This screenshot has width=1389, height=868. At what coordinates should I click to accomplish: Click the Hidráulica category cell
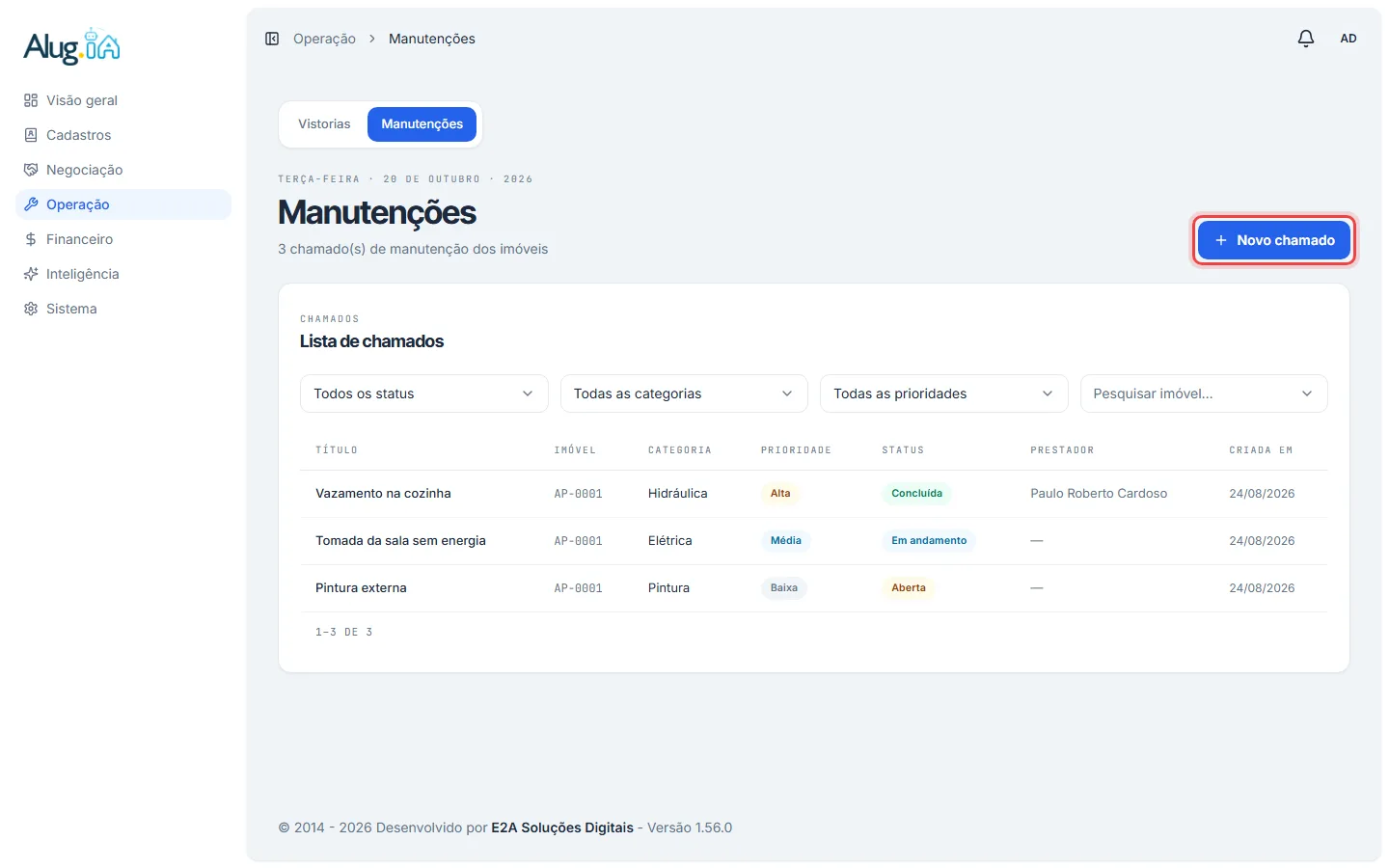[677, 494]
